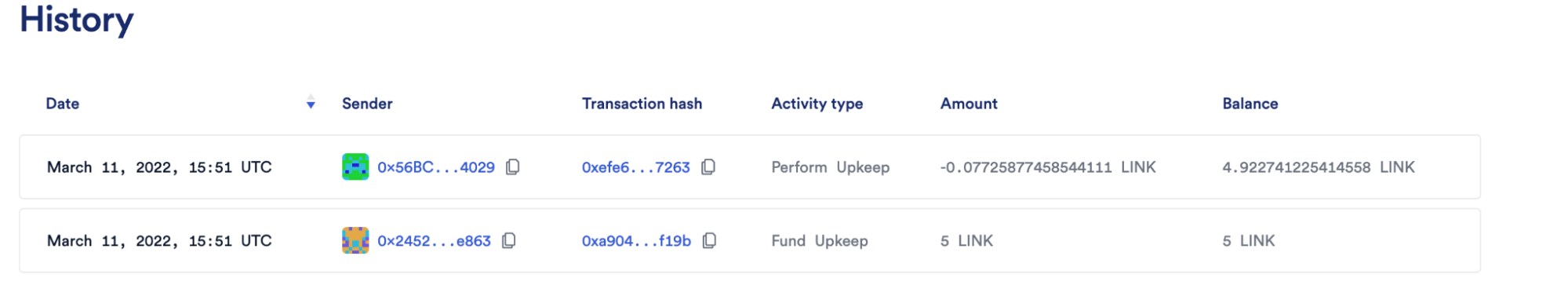Image resolution: width=1568 pixels, height=289 pixels.
Task: Open sender address 0x56BC...4029 link
Action: [x=436, y=167]
